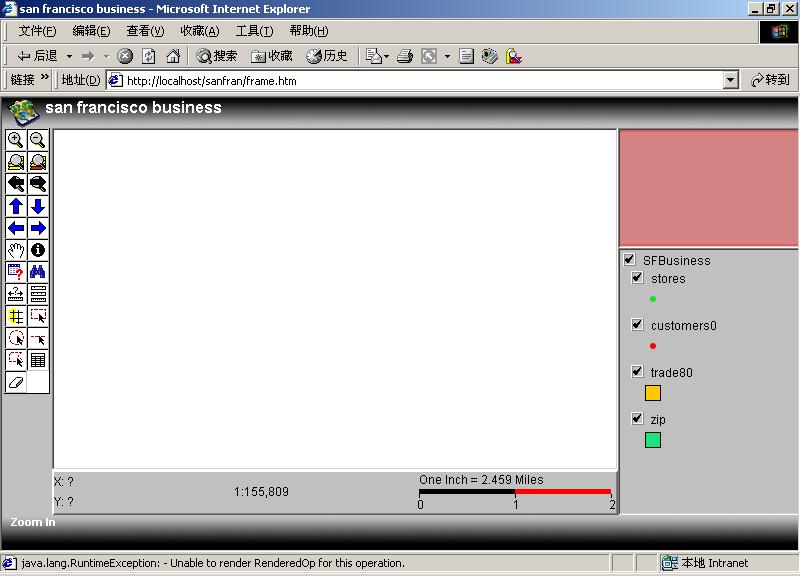
Task: Choose Select by Polygon tool
Action: 16,360
